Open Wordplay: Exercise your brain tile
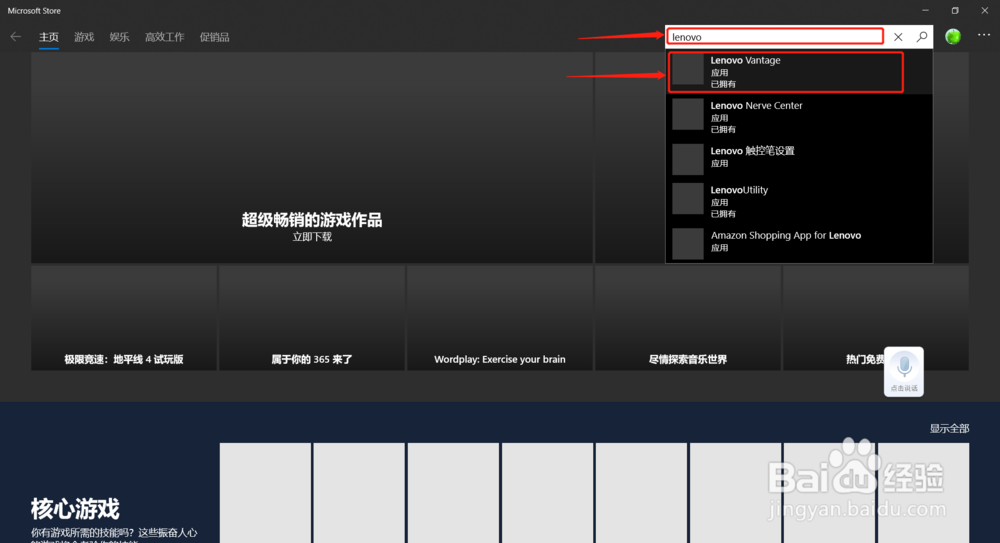The image size is (1000, 543). tap(500, 318)
